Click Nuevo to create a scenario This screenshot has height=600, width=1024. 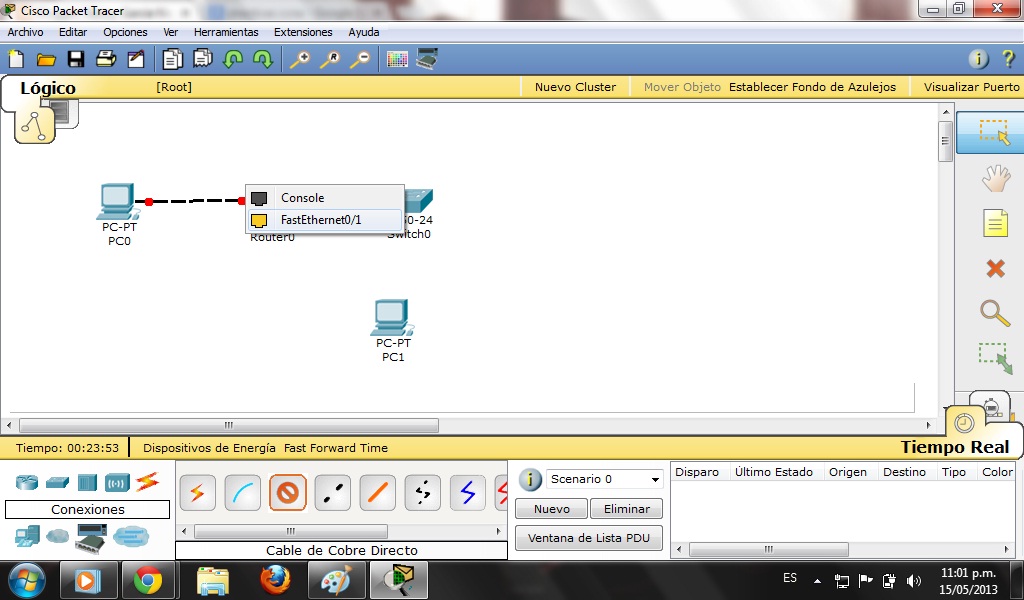click(552, 509)
